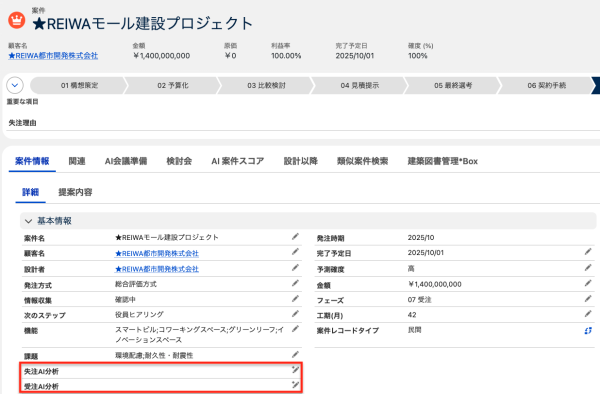This screenshot has height=394, width=600.
Task: Change the 案件レコードタイプ record type icon
Action: (x=588, y=331)
